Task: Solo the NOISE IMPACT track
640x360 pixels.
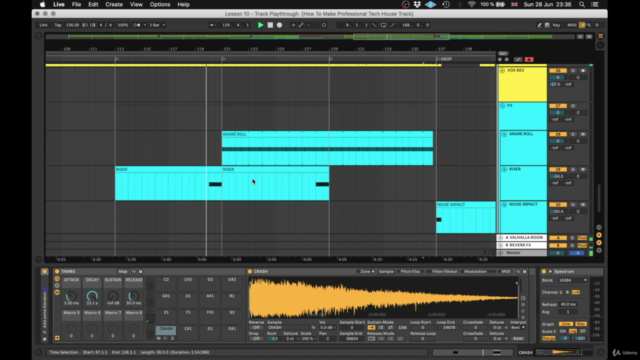Action: [x=573, y=204]
